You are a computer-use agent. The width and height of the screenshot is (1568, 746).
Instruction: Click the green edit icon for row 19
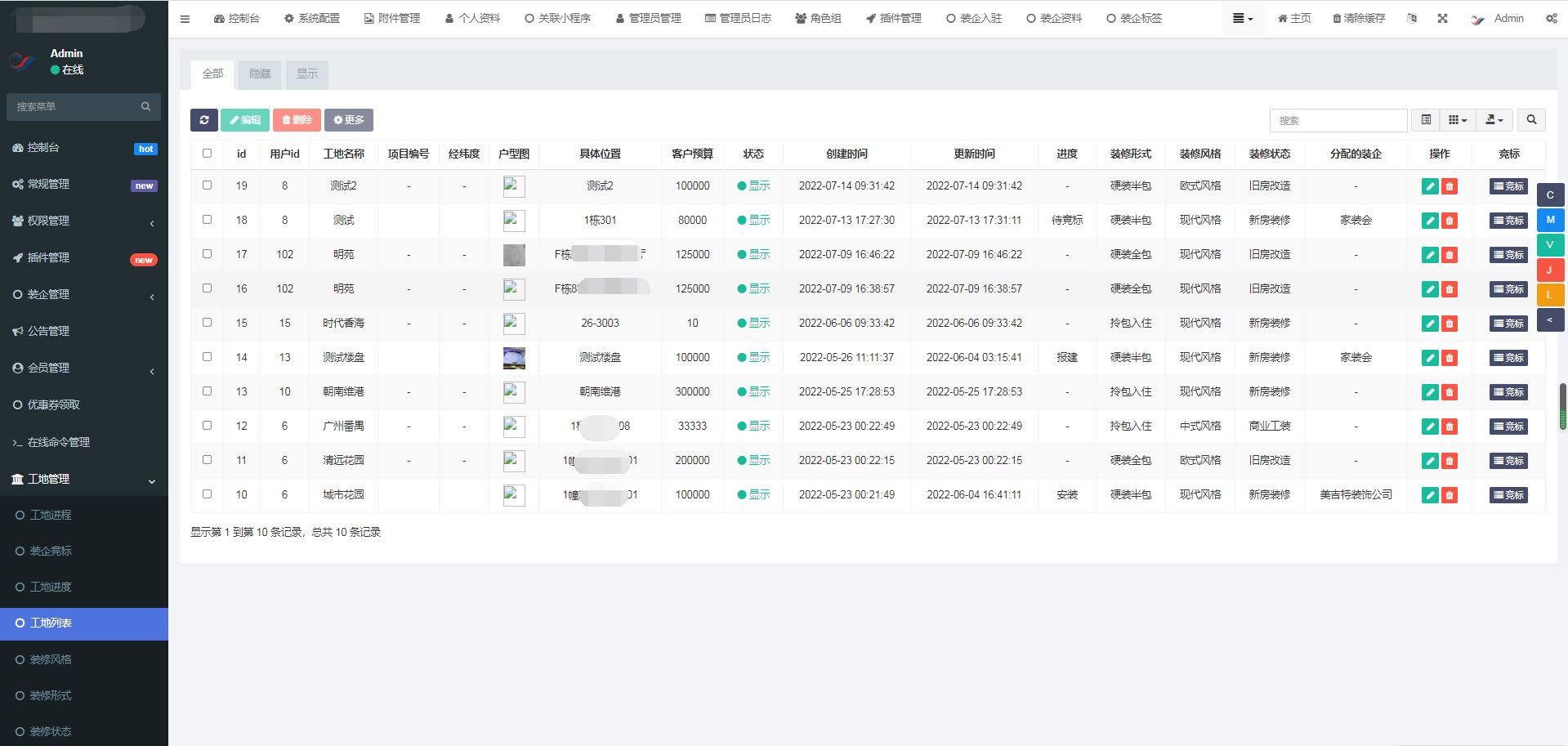pos(1429,186)
